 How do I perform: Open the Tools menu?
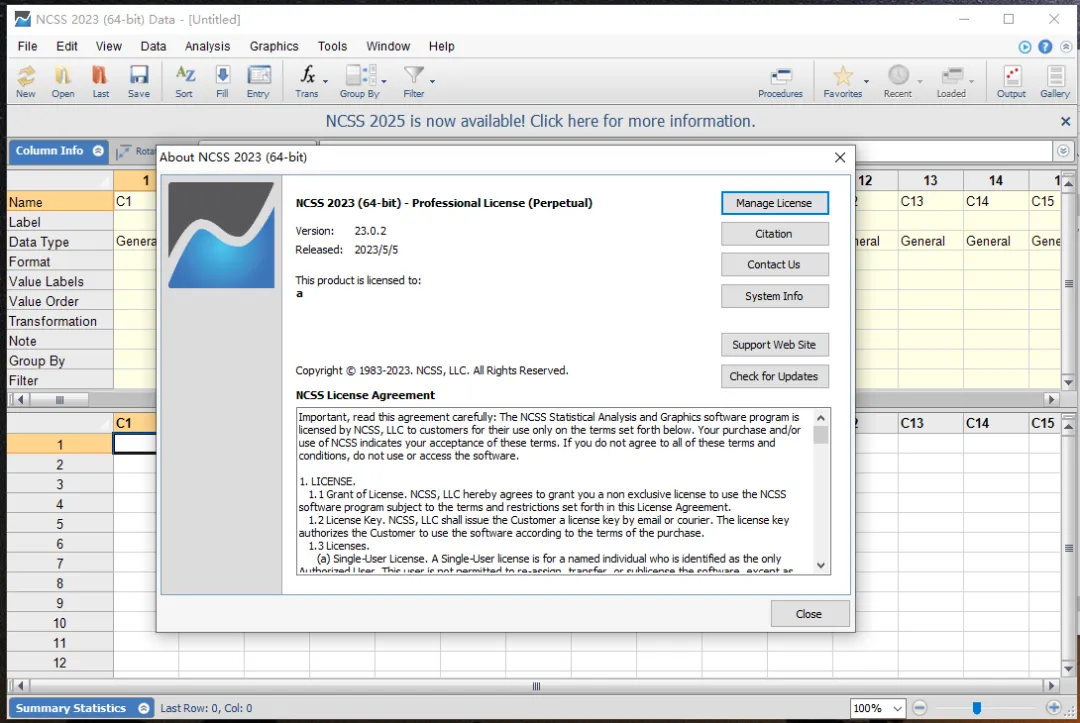332,46
